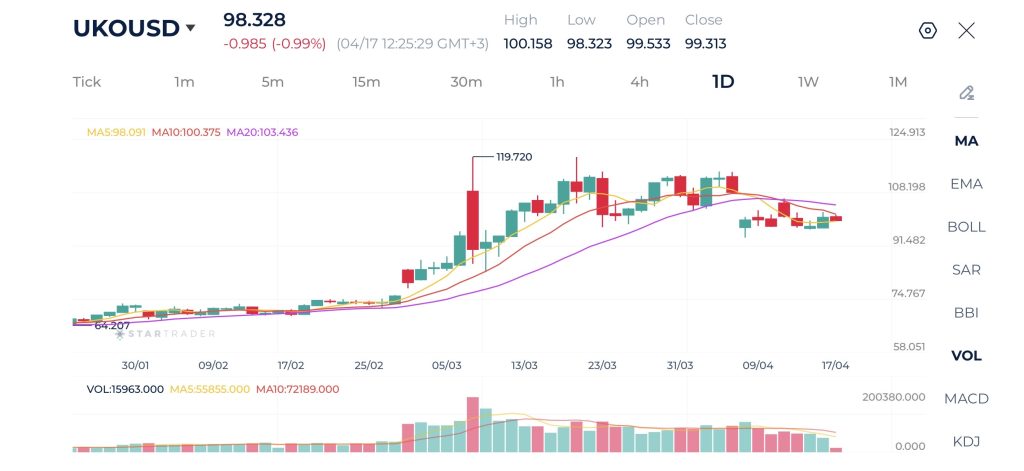Viewport: 1024px width, 471px height.
Task: Click the 119.720 high price marker
Action: (x=514, y=157)
